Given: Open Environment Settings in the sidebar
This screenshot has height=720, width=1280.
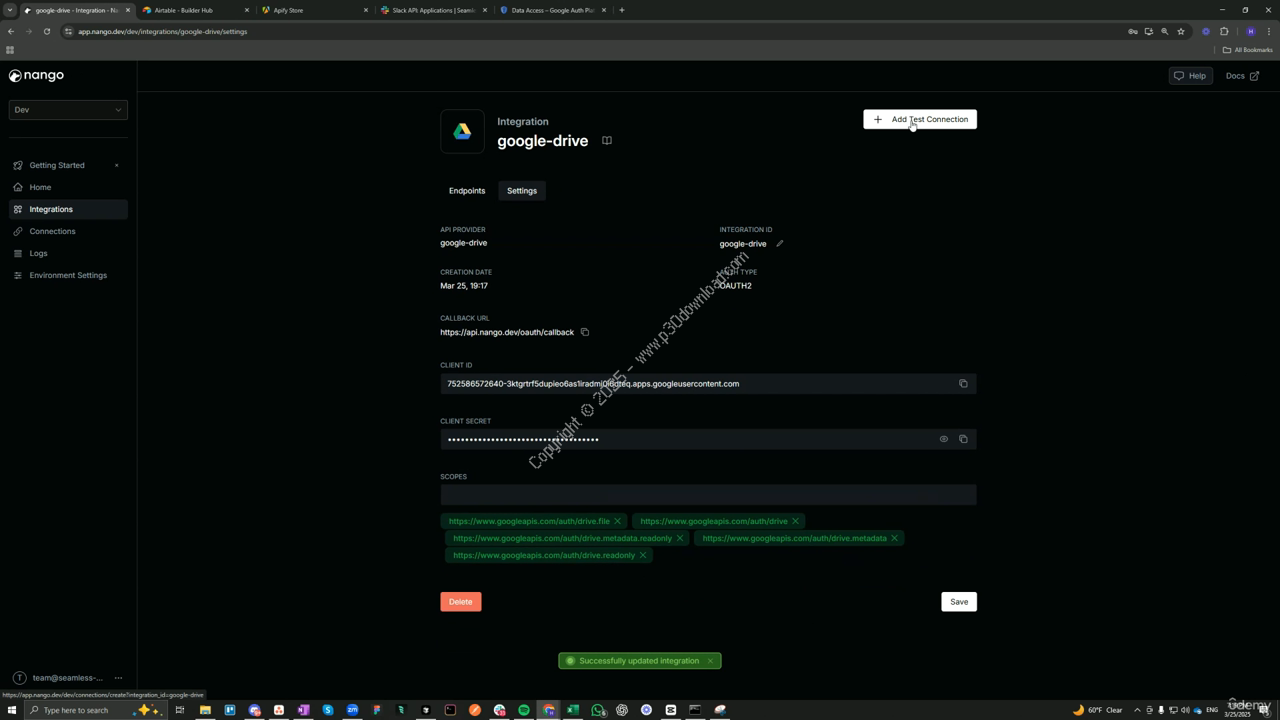Looking at the screenshot, I should (68, 275).
